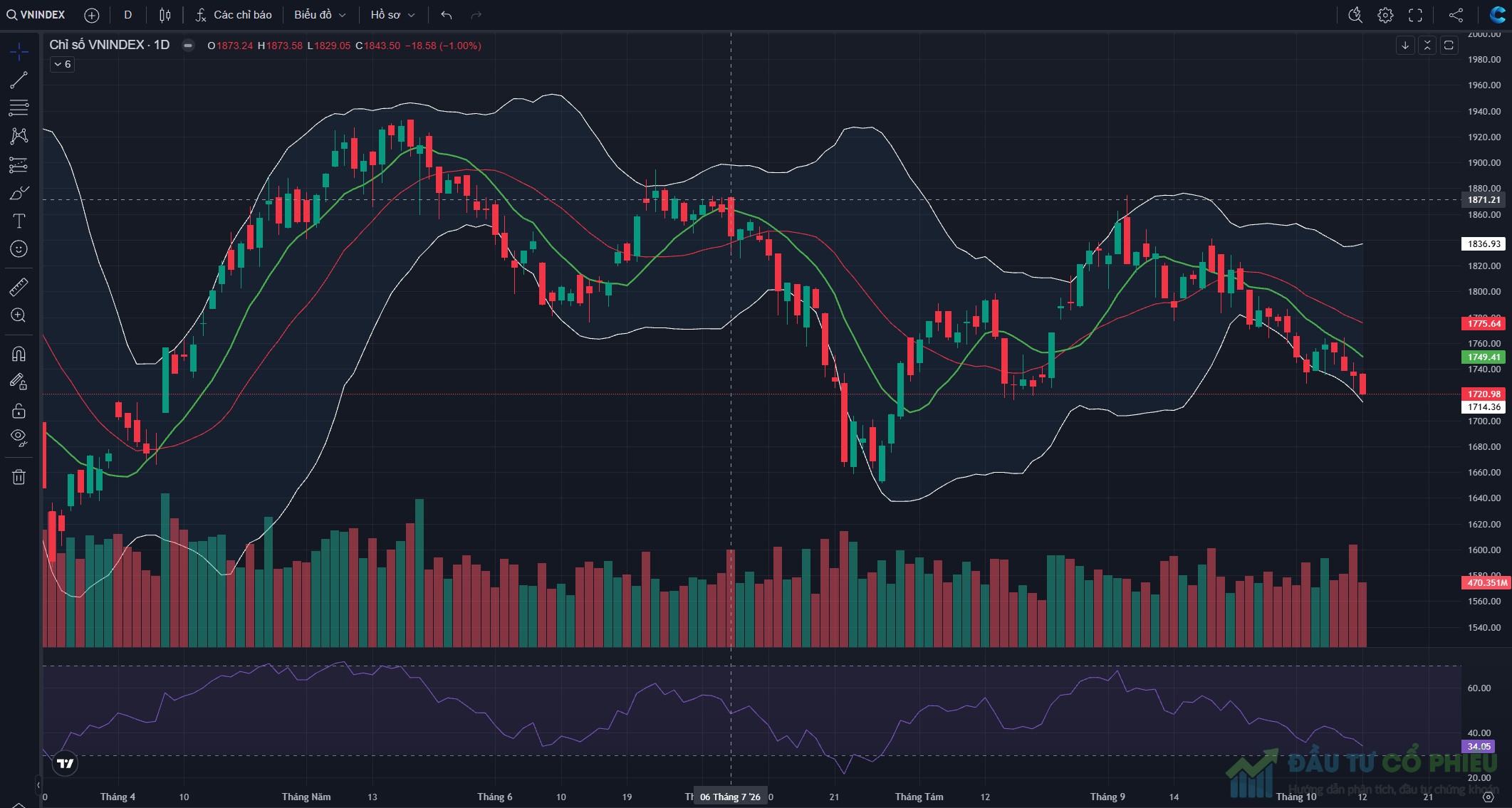Open the TradingView logo link
Image resolution: width=1512 pixels, height=808 pixels.
65,764
